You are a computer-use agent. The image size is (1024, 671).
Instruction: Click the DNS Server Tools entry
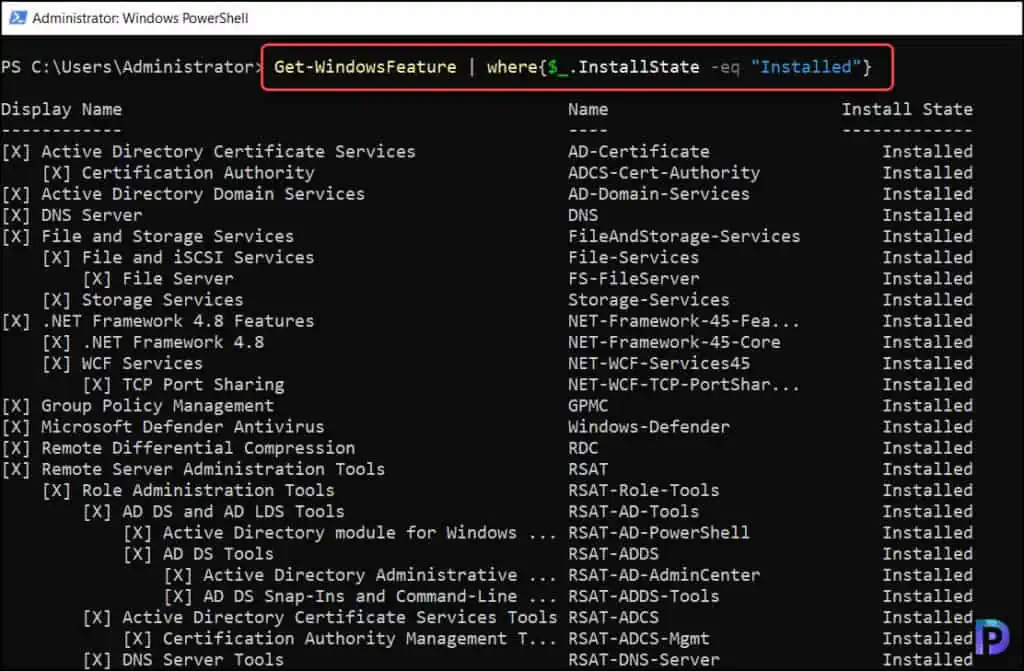point(203,660)
